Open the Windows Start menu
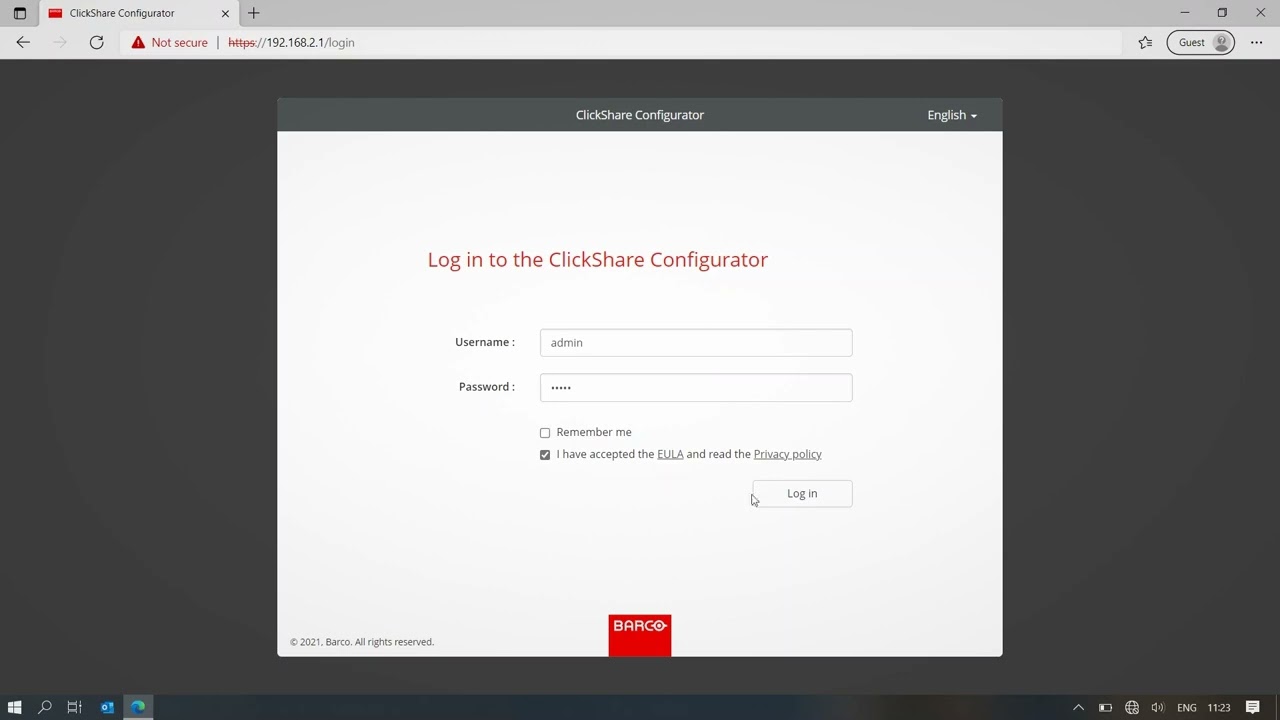 (15, 707)
